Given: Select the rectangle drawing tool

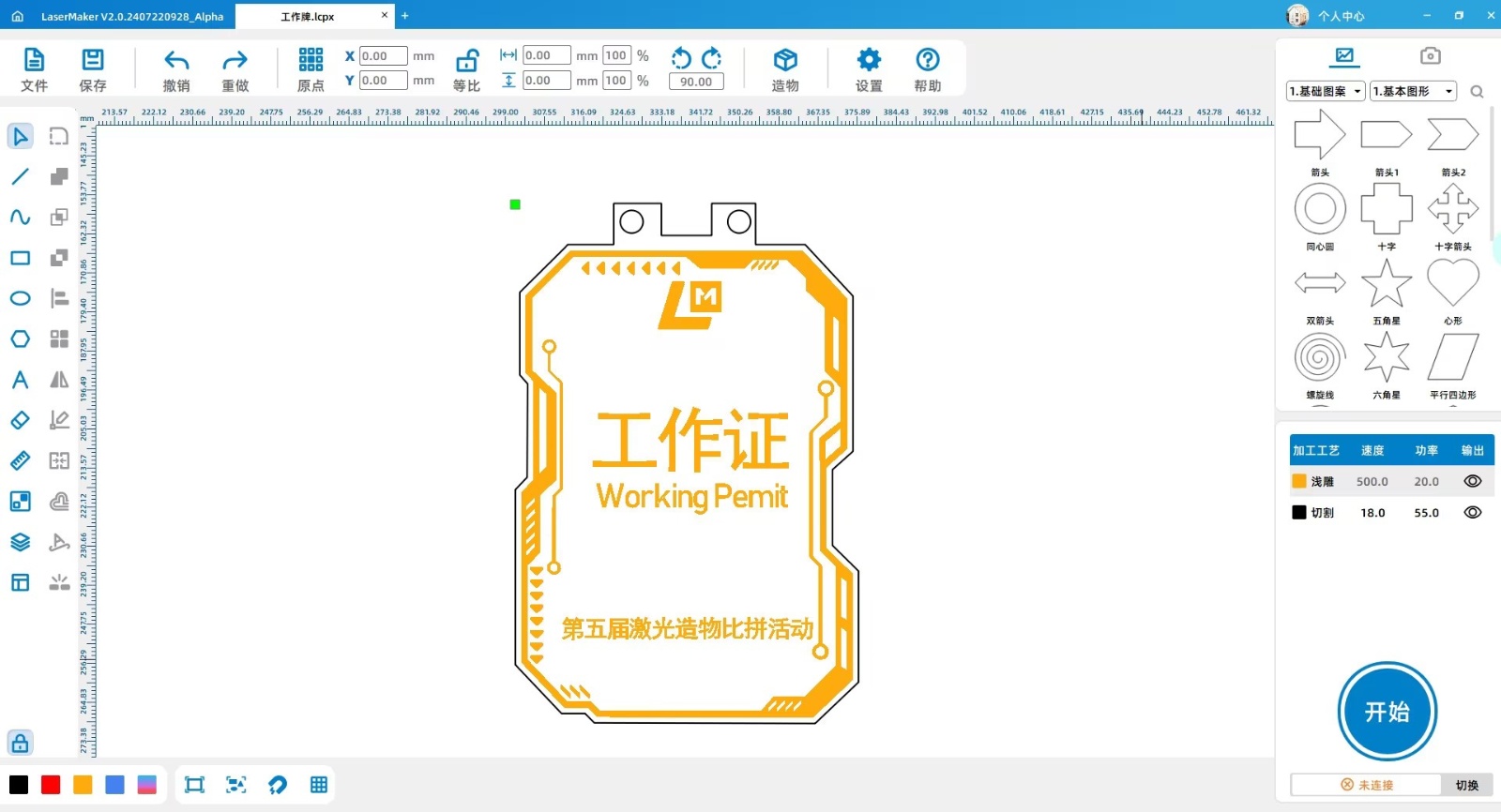Looking at the screenshot, I should 20,258.
